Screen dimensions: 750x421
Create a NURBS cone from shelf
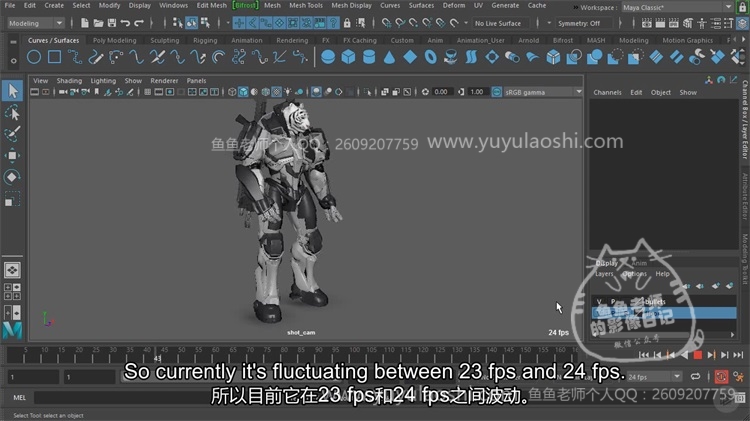click(389, 57)
